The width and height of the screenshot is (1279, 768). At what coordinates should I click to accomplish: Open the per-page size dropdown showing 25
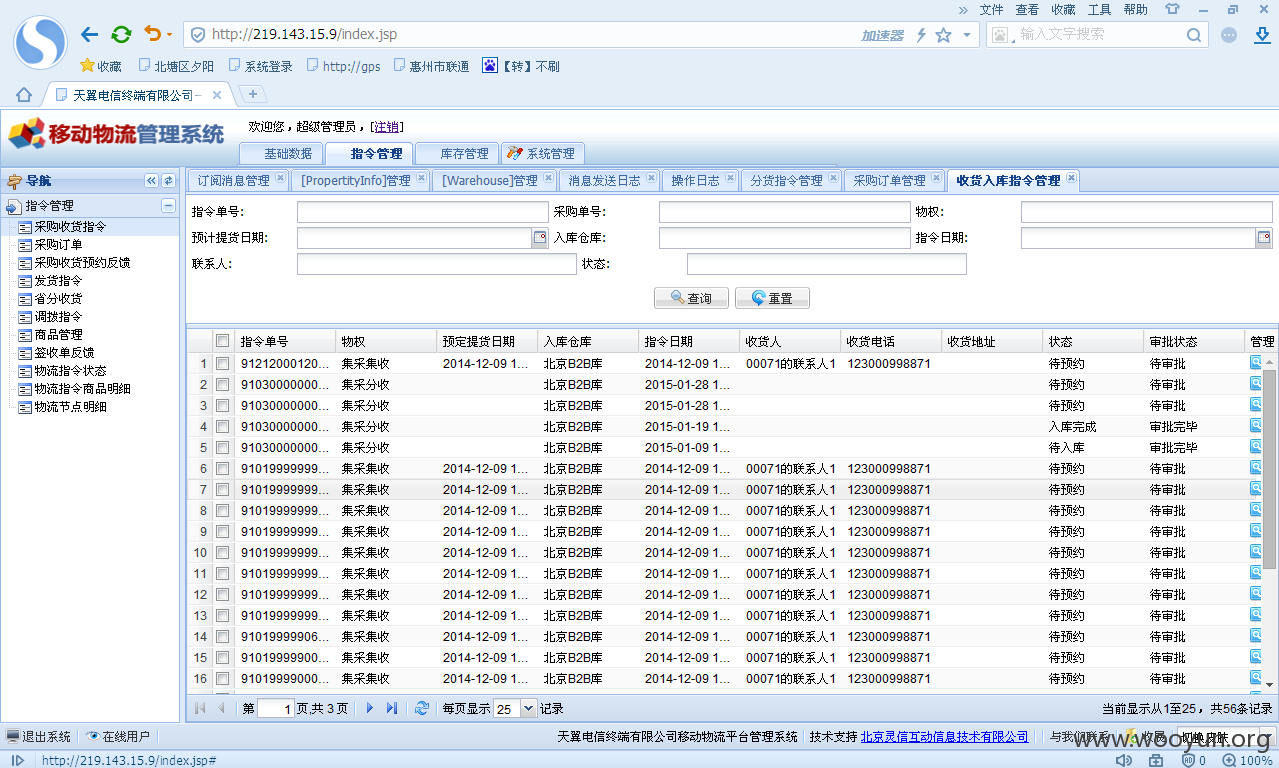coord(528,708)
